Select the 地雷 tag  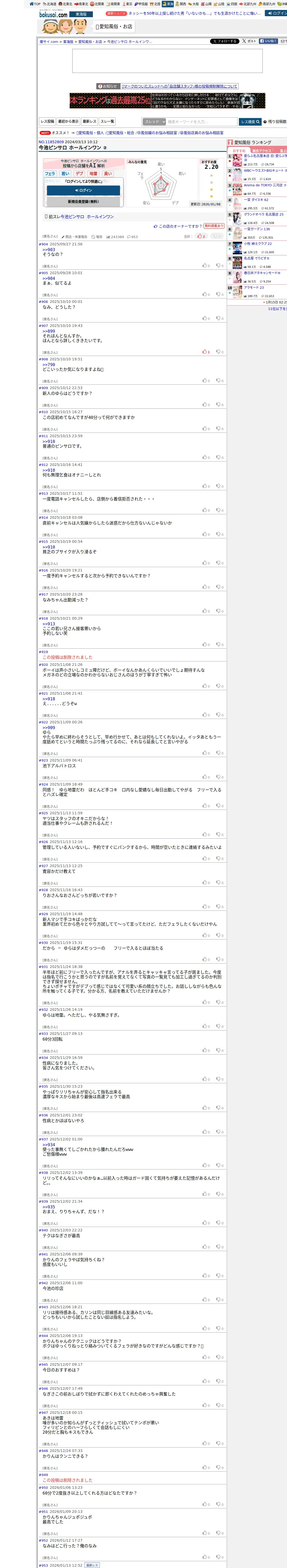[93, 174]
